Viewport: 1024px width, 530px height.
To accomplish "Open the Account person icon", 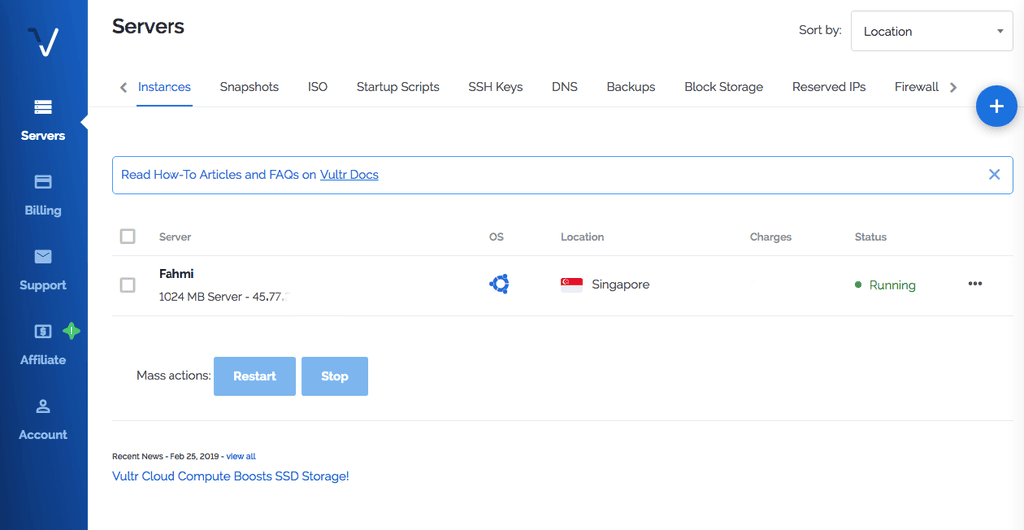I will (43, 407).
